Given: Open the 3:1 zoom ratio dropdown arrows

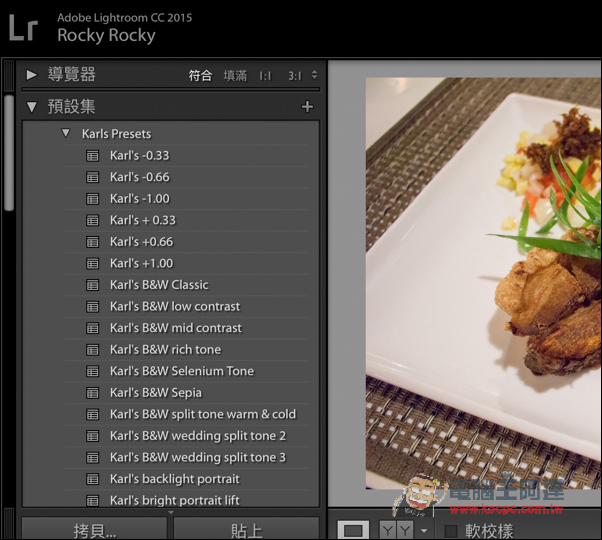Looking at the screenshot, I should [x=314, y=75].
